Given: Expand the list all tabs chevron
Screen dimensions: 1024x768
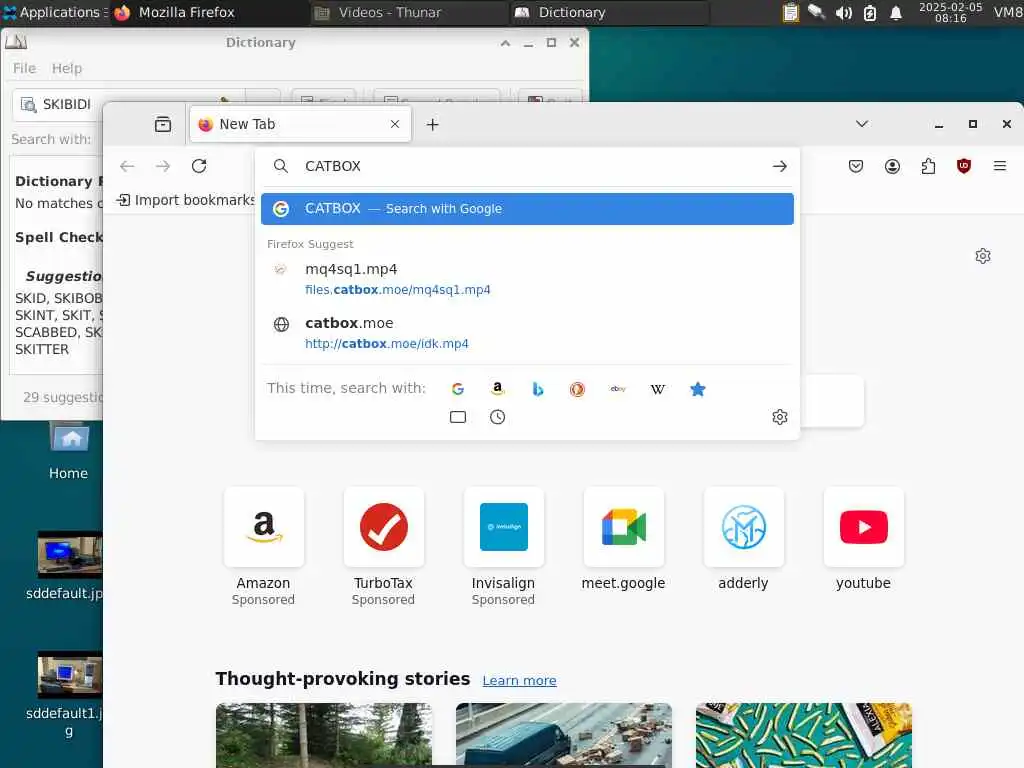Looking at the screenshot, I should (x=861, y=124).
